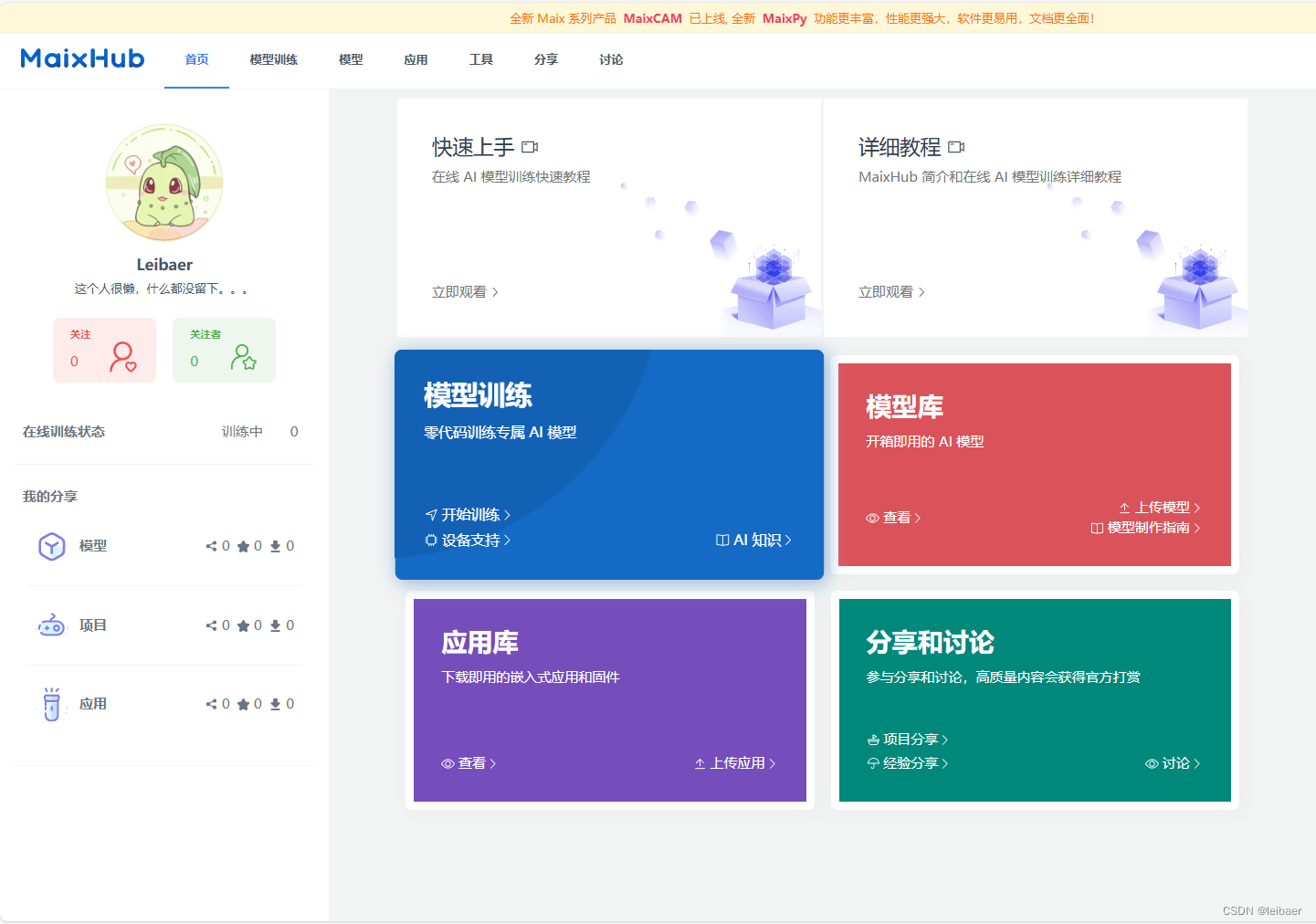Click the download icon in 模型 row

[275, 546]
